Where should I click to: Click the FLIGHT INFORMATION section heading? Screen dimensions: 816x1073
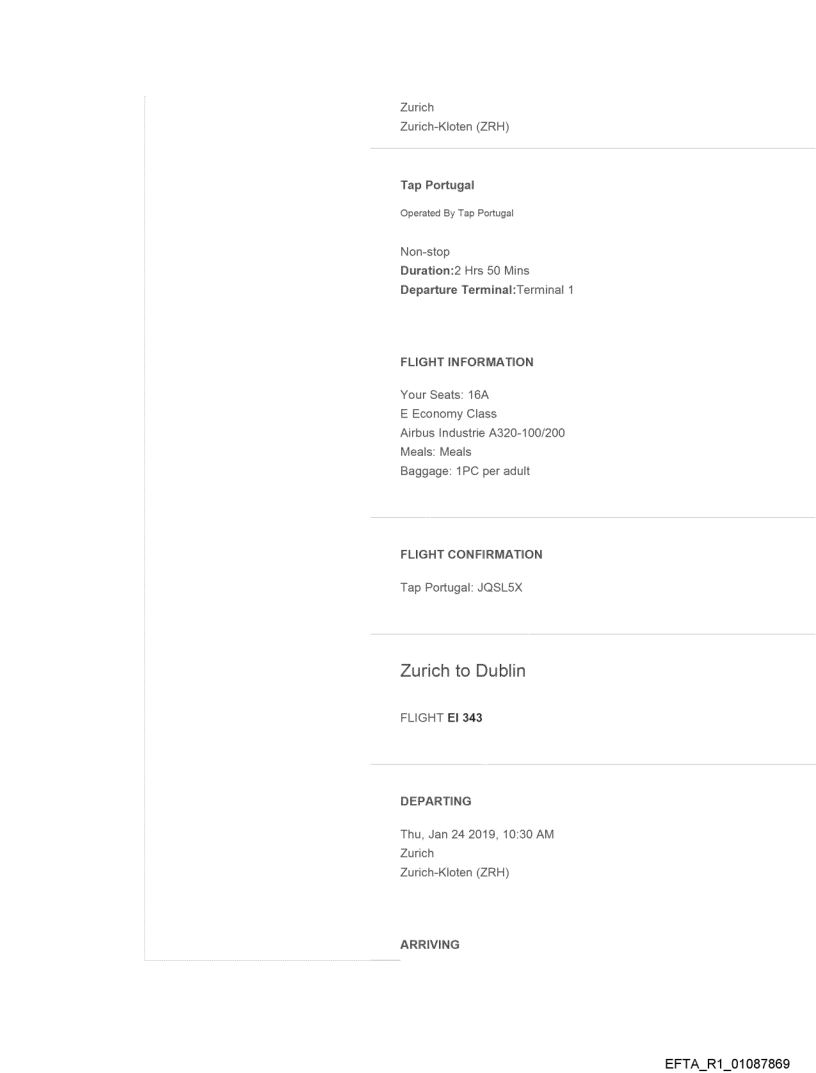pos(466,362)
